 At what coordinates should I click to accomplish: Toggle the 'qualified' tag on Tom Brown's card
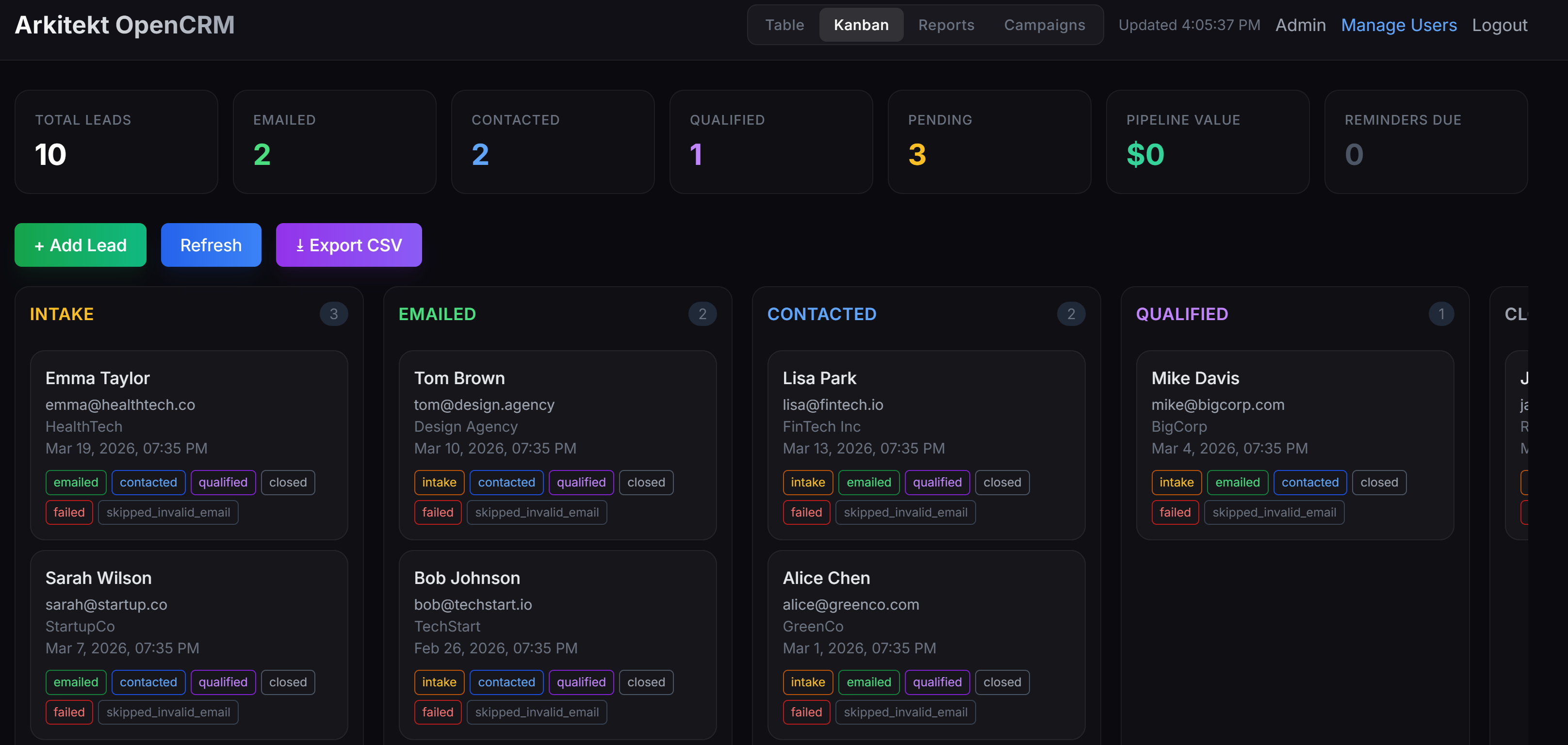tap(581, 482)
